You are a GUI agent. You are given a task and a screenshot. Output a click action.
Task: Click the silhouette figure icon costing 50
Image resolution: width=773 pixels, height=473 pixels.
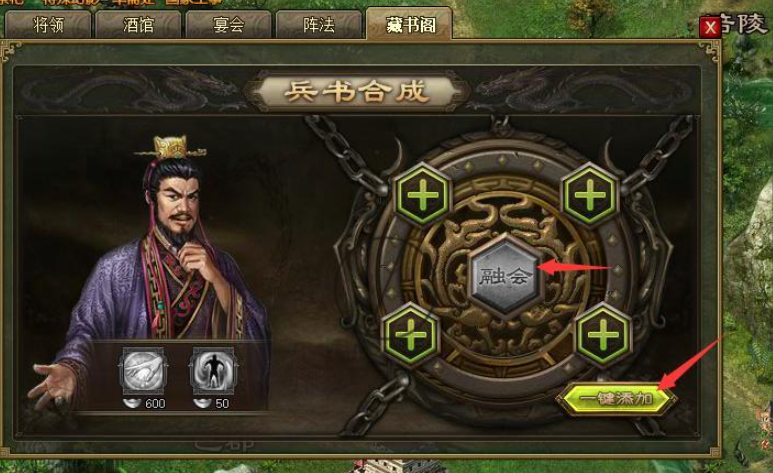tap(214, 371)
